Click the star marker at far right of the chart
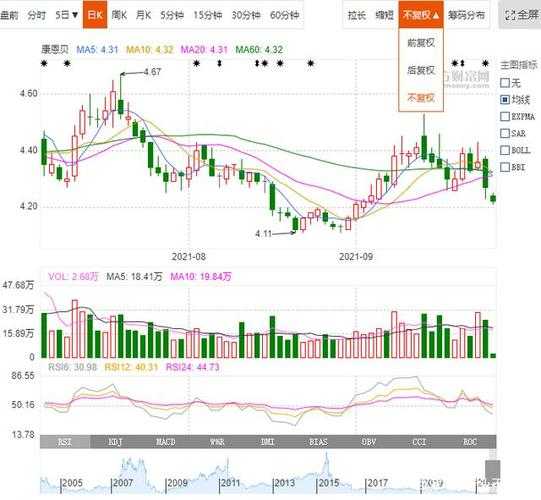The width and height of the screenshot is (541, 500). click(x=485, y=63)
